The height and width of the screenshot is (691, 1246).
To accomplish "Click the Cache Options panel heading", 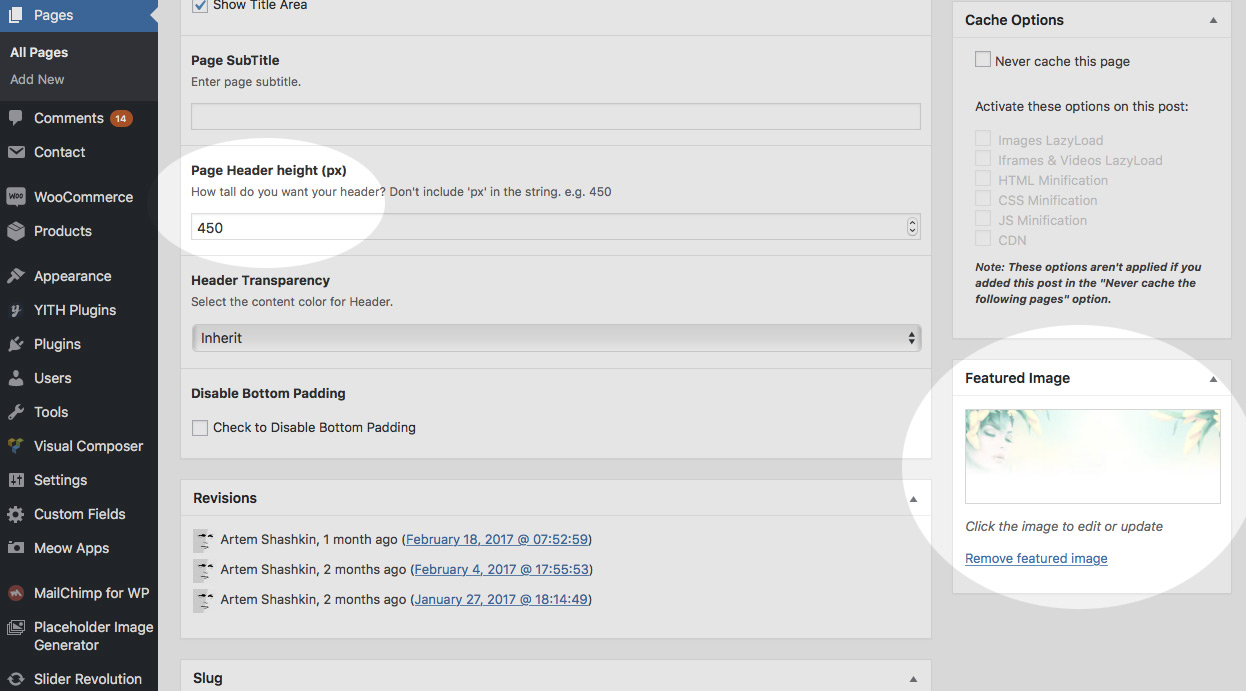I will 1014,20.
